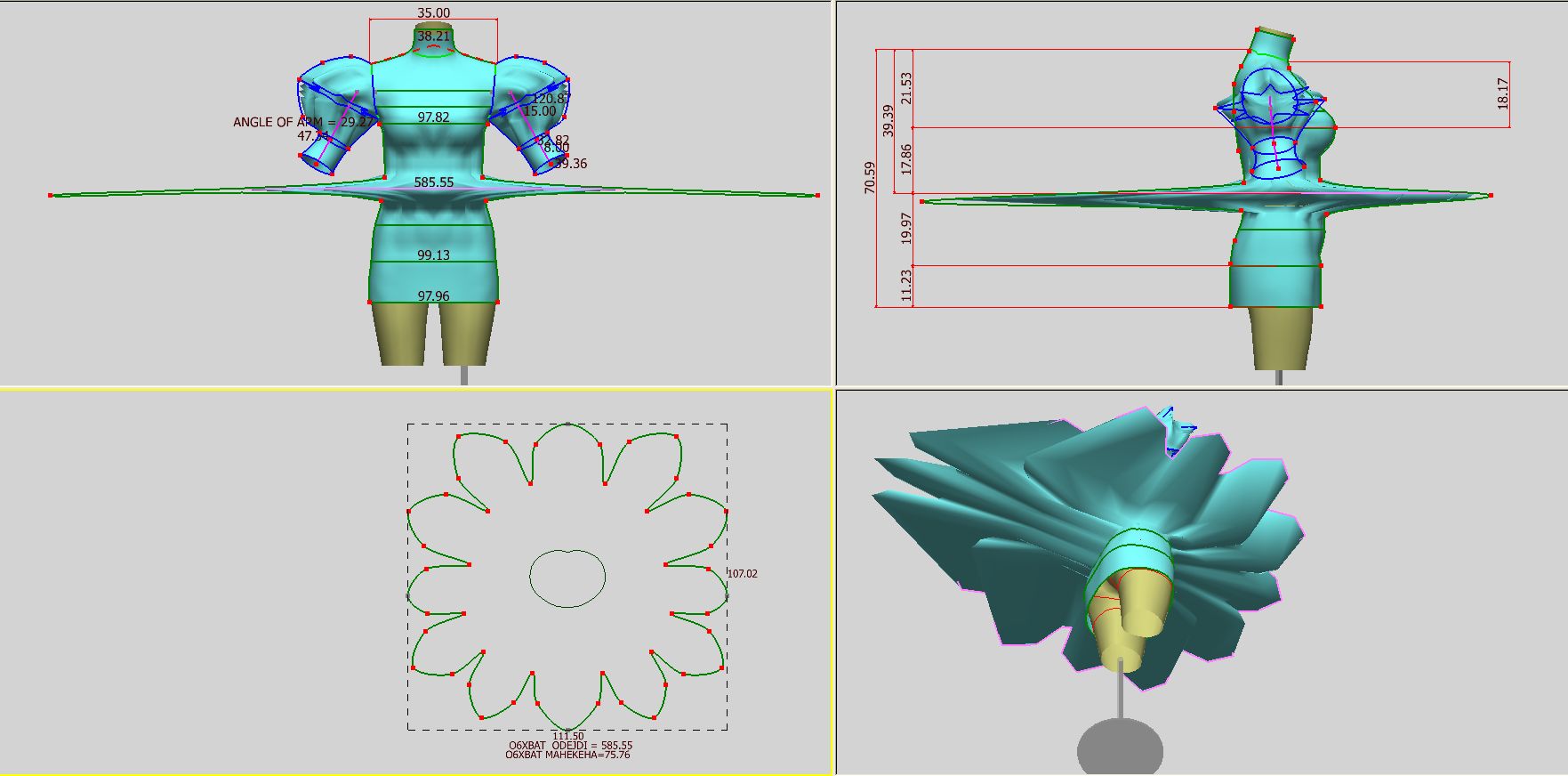Viewport: 1568px width, 776px height.
Task: Select the far-left skirt tip point in front view
Action: [51, 195]
